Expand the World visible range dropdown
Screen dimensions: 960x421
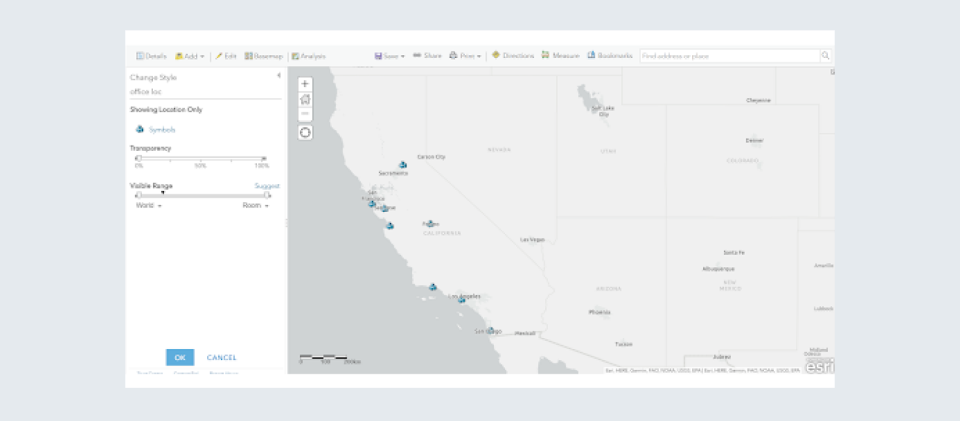(x=149, y=205)
